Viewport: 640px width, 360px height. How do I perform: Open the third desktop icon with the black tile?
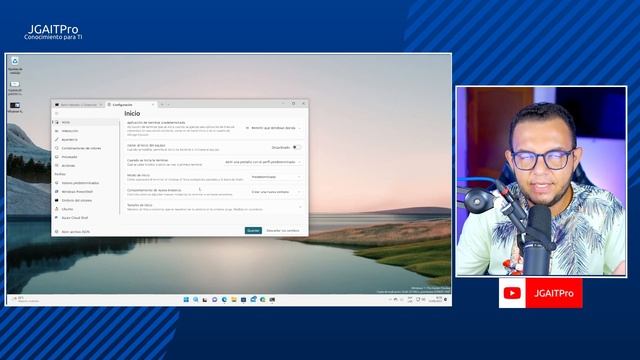coord(15,107)
